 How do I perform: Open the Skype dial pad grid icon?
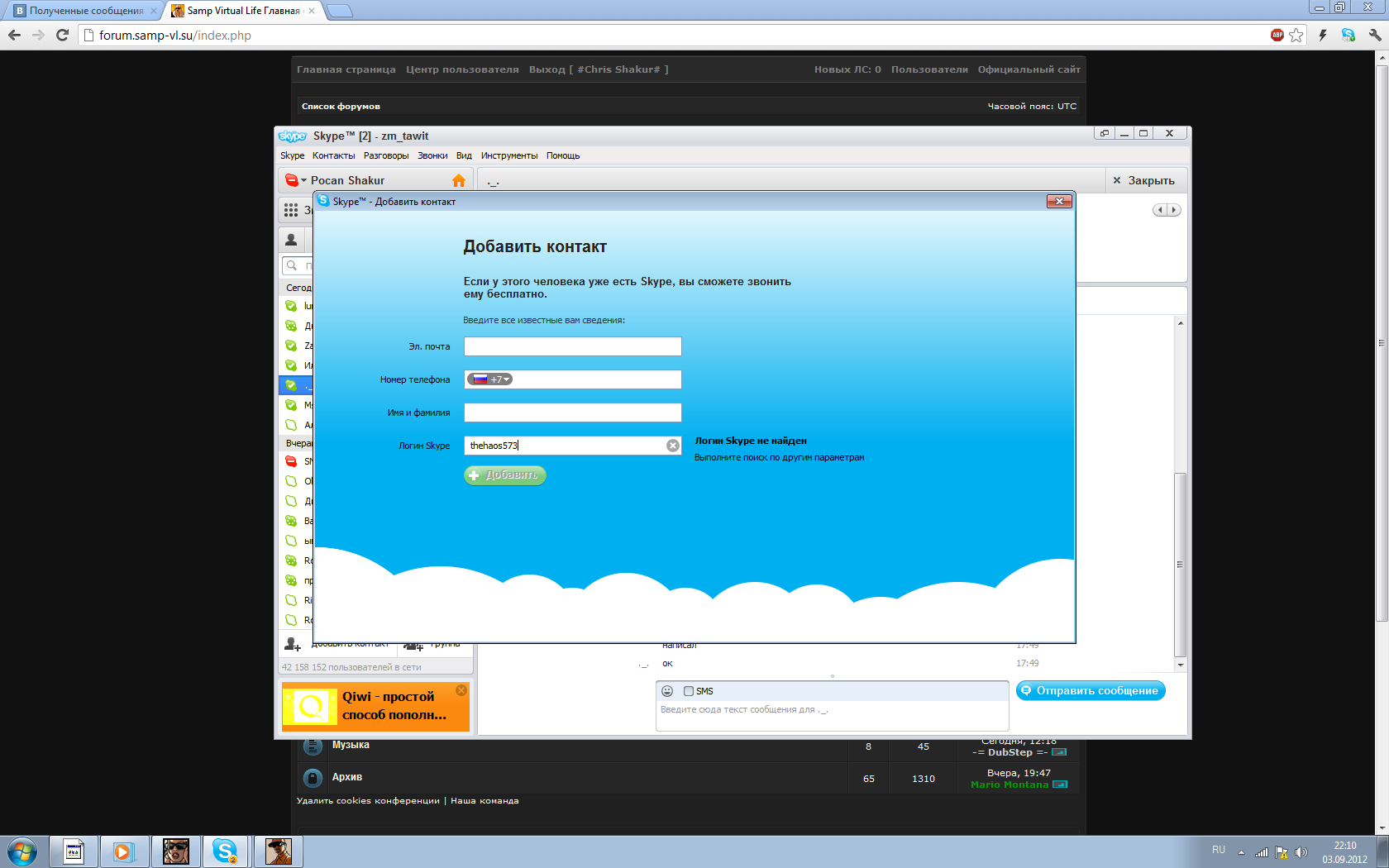coord(291,210)
